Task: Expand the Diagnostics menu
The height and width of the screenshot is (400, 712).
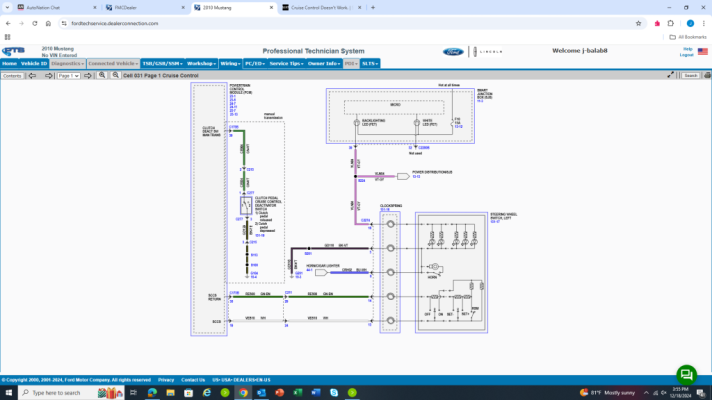Action: point(68,64)
